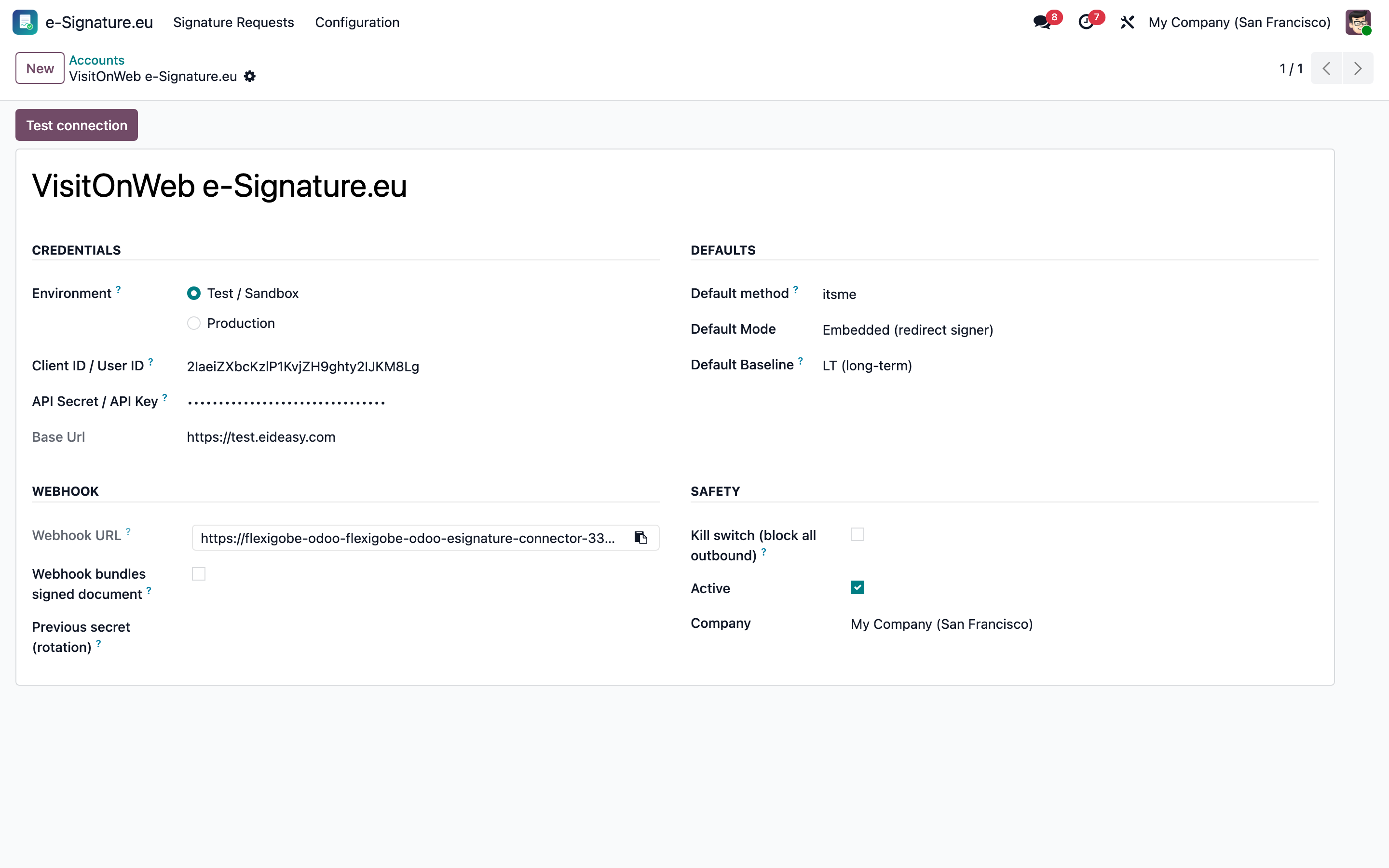Open the activities clock icon
This screenshot has height=868, width=1389.
point(1085,22)
